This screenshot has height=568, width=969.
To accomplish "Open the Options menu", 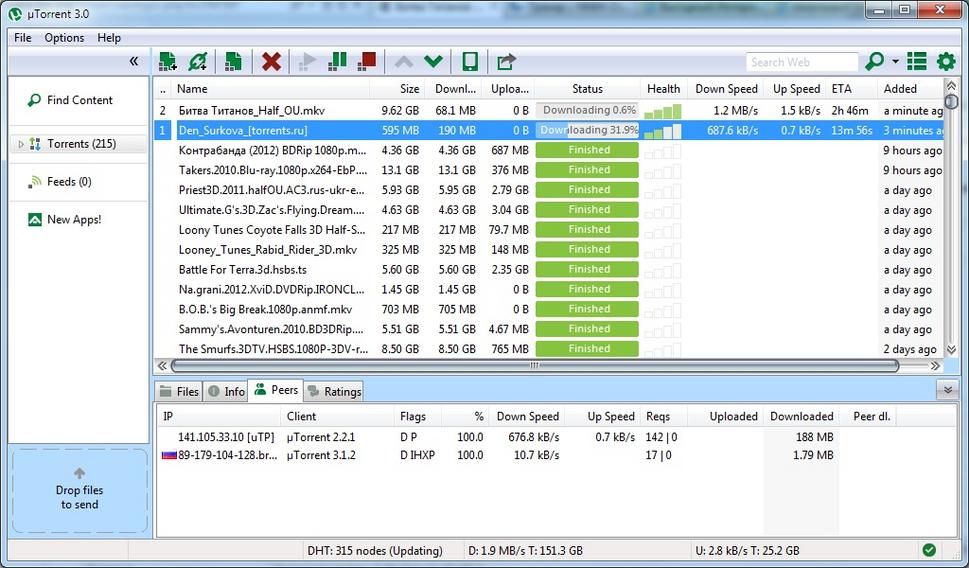I will tap(64, 38).
